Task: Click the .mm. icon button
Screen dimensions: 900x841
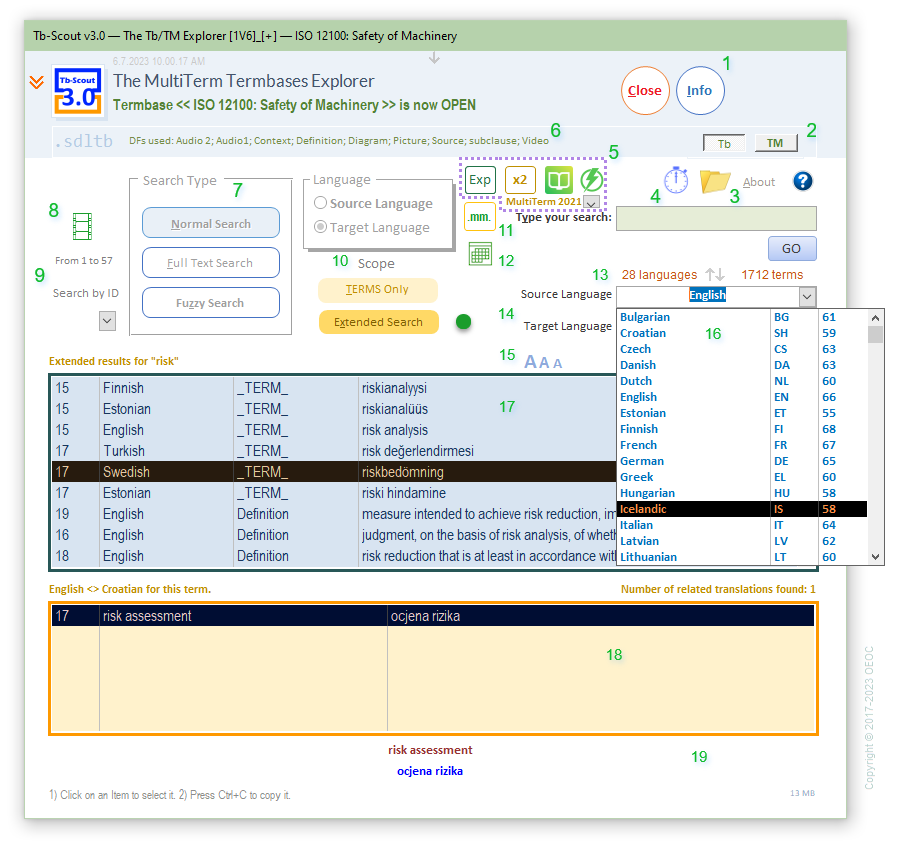Action: click(x=480, y=217)
